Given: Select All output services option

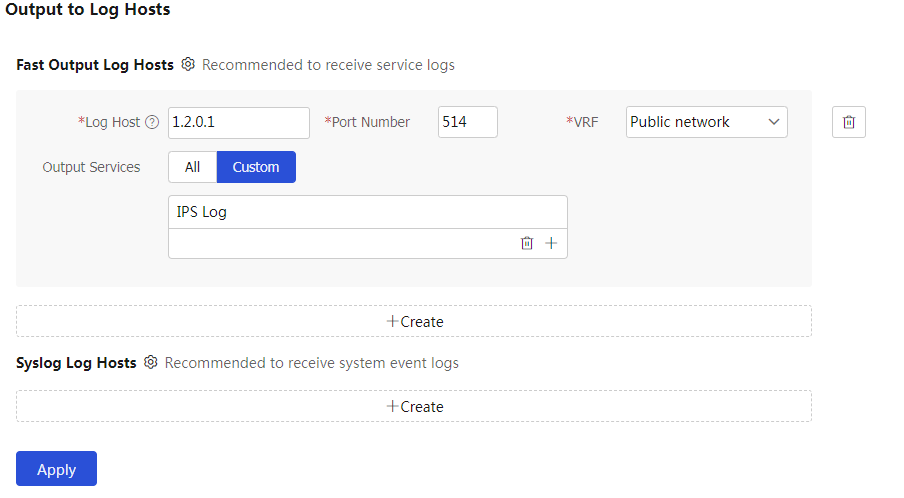Looking at the screenshot, I should pos(193,167).
